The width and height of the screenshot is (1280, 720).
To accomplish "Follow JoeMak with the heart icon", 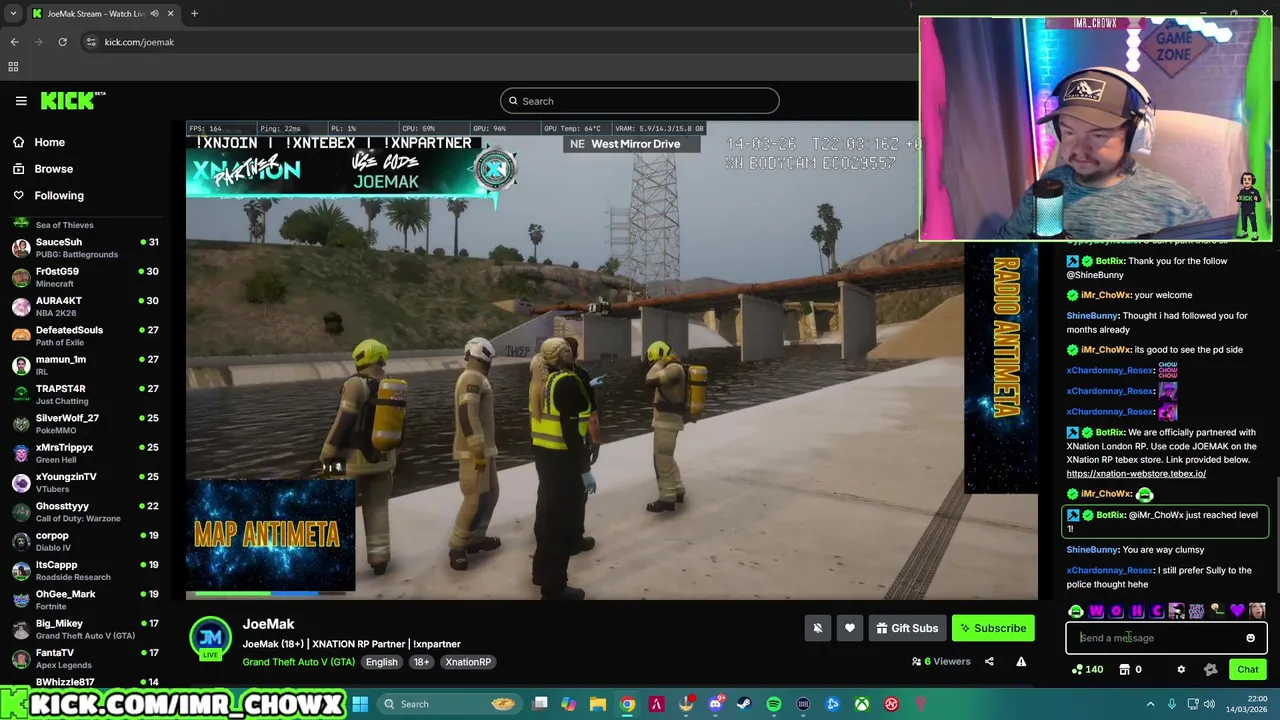I will (850, 628).
